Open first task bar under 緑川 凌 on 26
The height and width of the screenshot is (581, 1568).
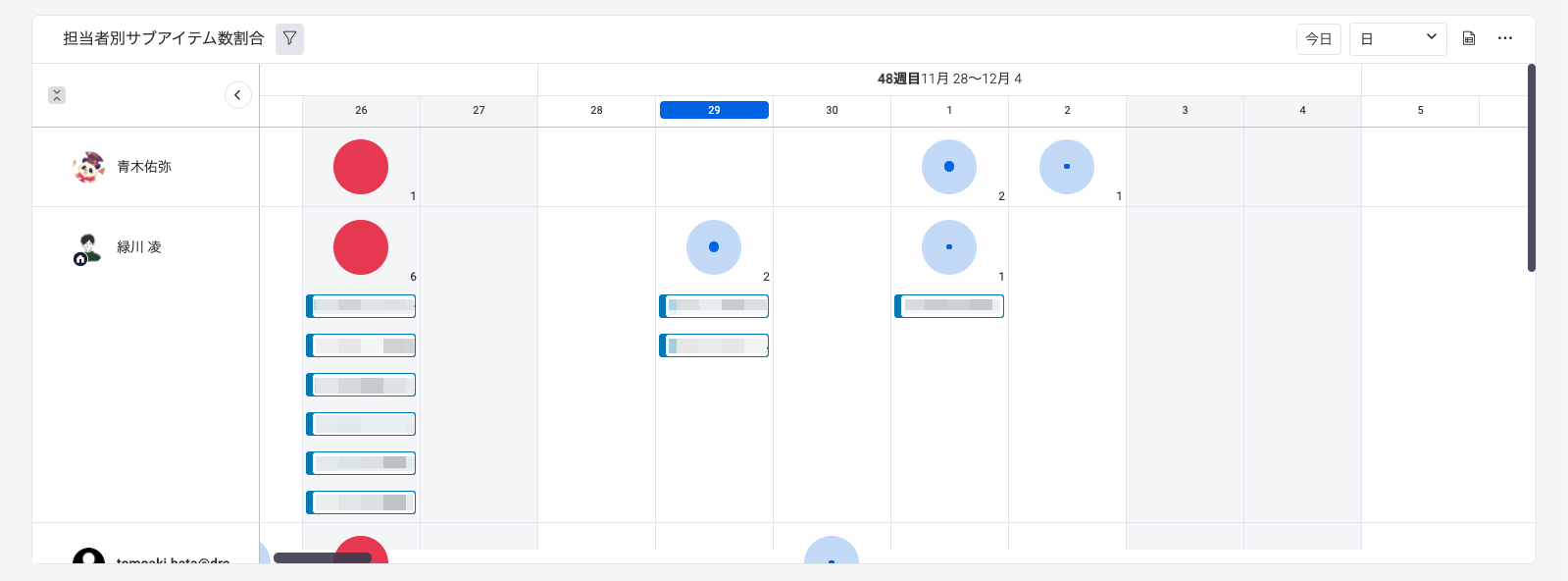[361, 306]
